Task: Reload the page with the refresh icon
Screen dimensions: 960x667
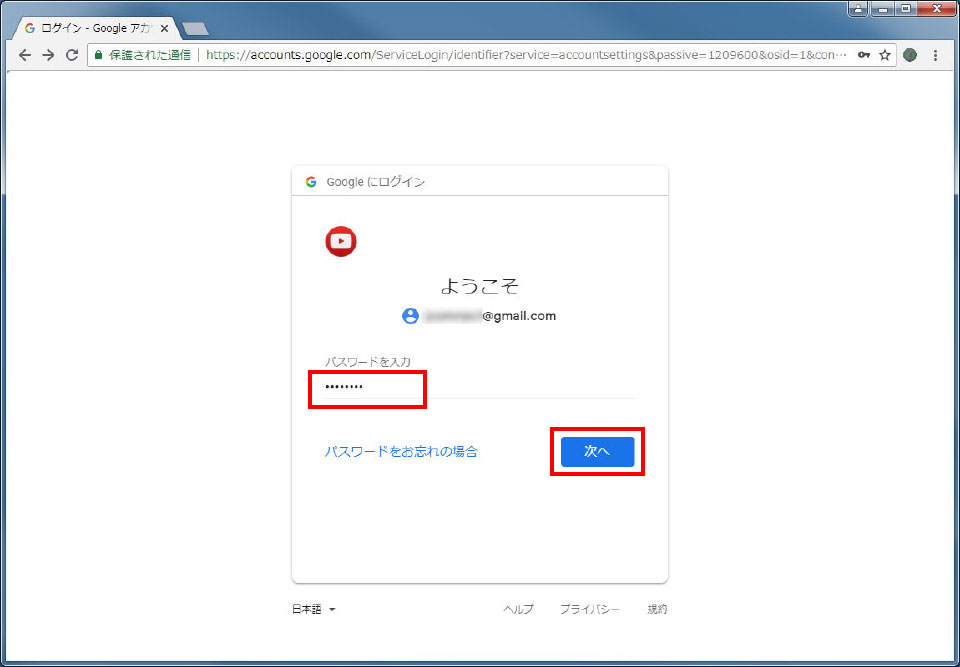Action: [x=72, y=55]
